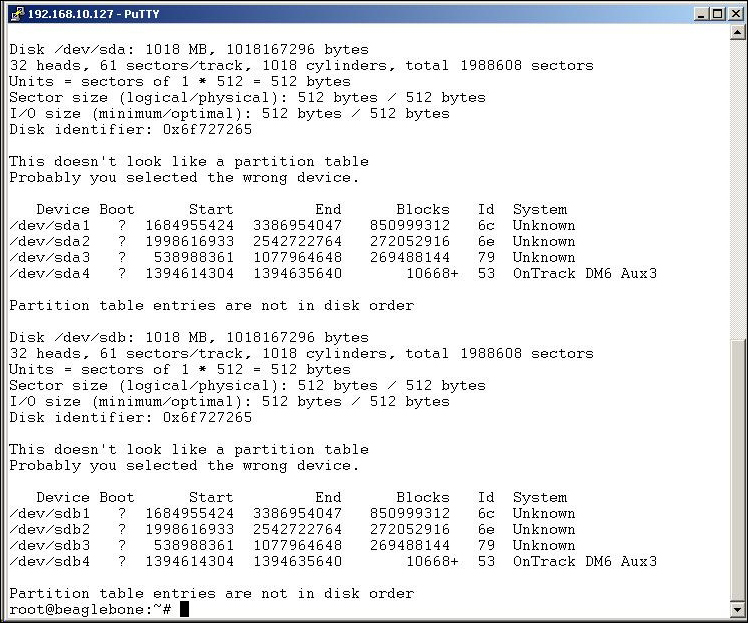Viewport: 748px width, 623px height.
Task: Click start value 1684955424 in sda1 row
Action: [189, 226]
